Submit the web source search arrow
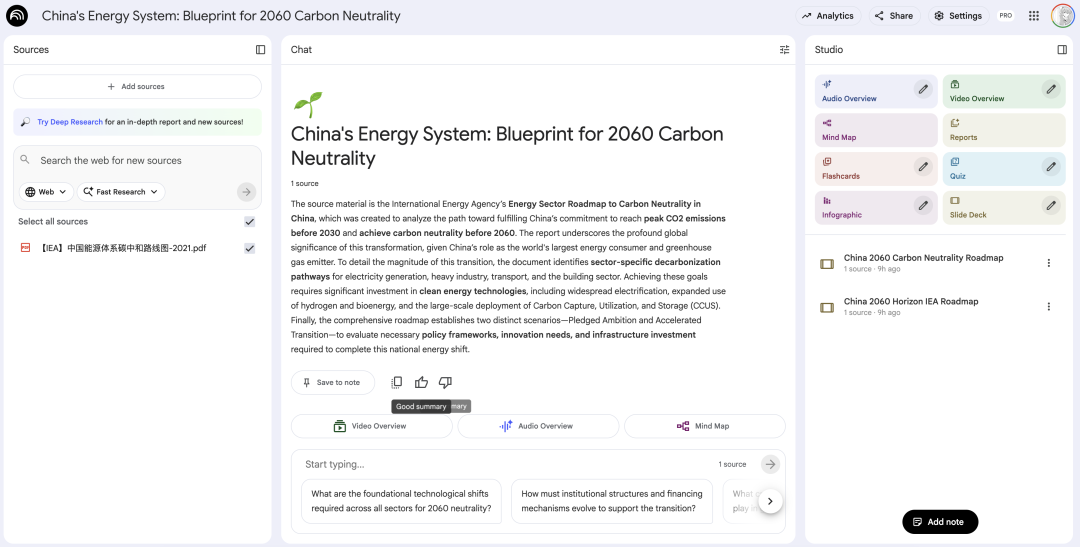 tap(247, 192)
